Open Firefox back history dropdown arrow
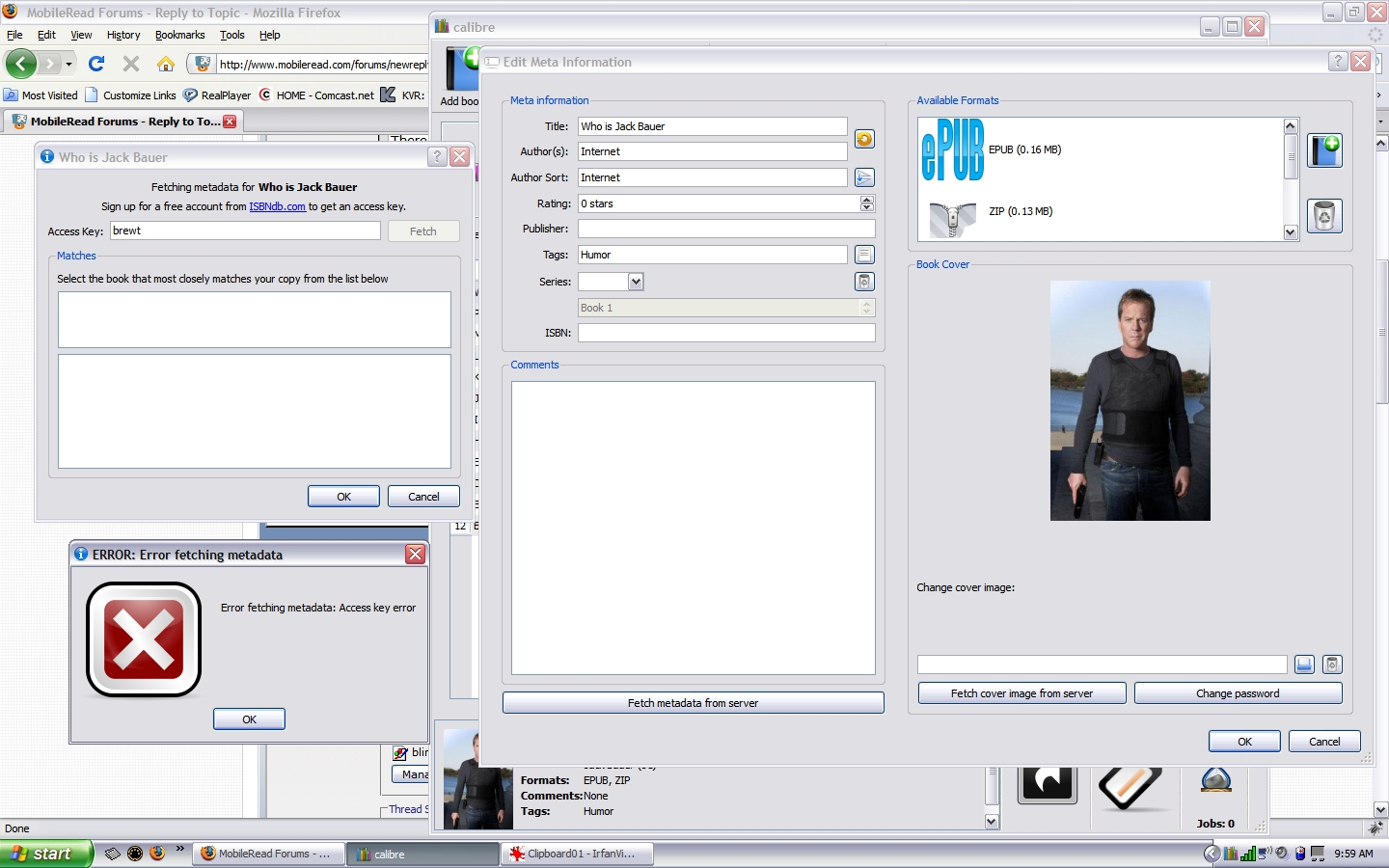The width and height of the screenshot is (1389, 868). click(x=68, y=65)
